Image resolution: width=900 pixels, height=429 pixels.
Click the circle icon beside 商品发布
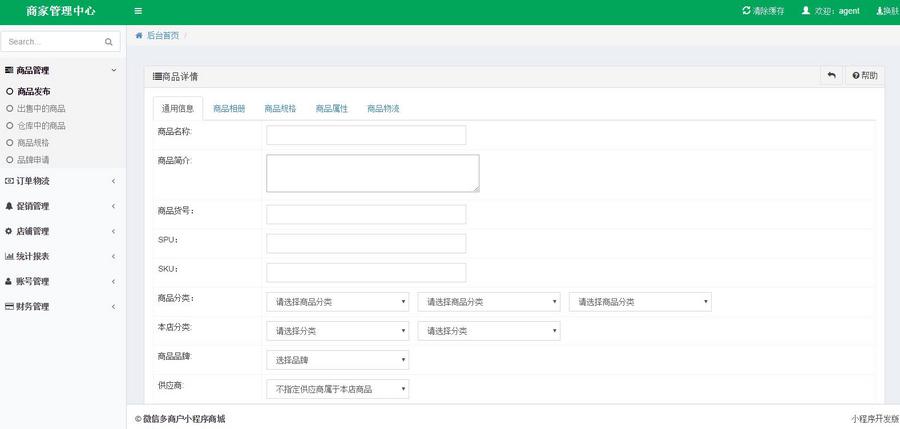coord(9,91)
